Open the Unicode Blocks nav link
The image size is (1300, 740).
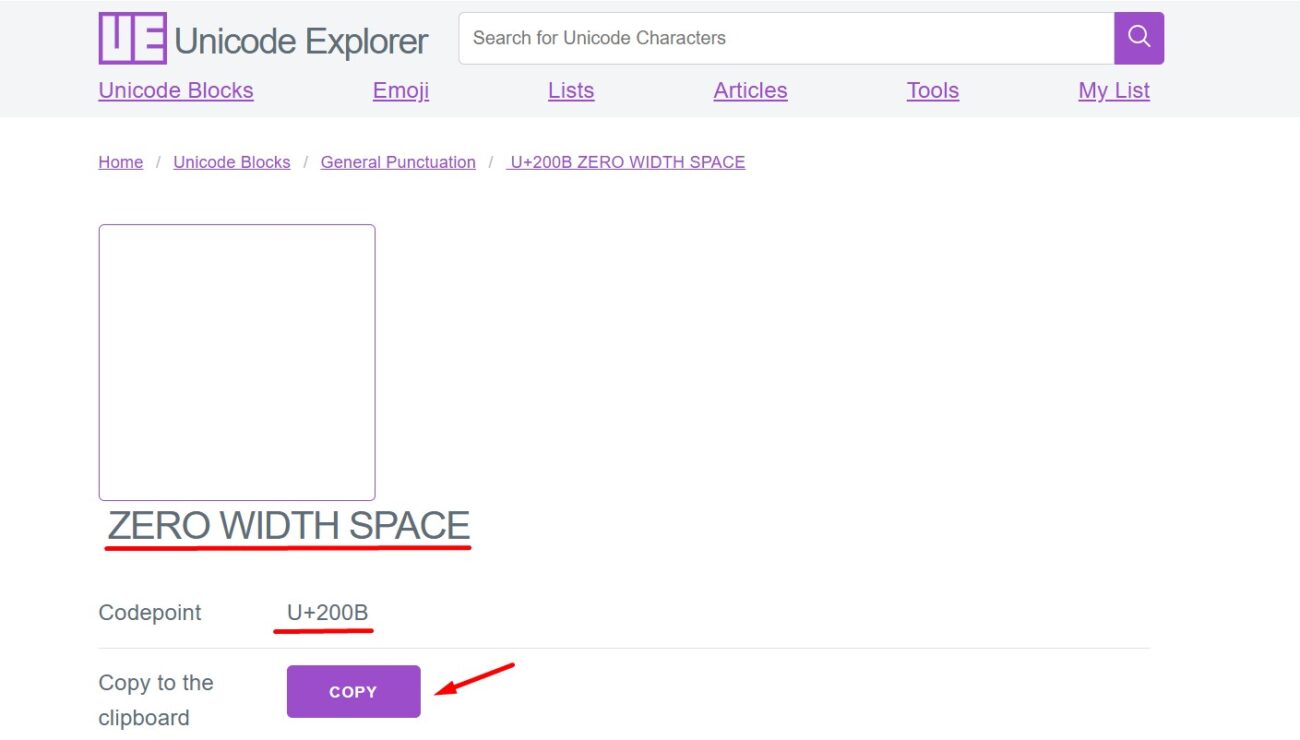(x=176, y=91)
